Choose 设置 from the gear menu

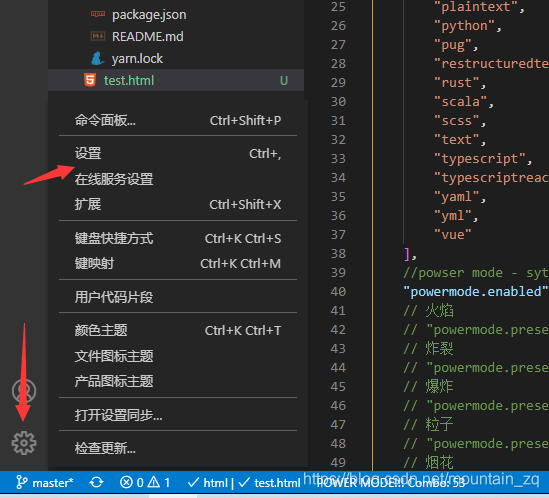click(x=178, y=153)
